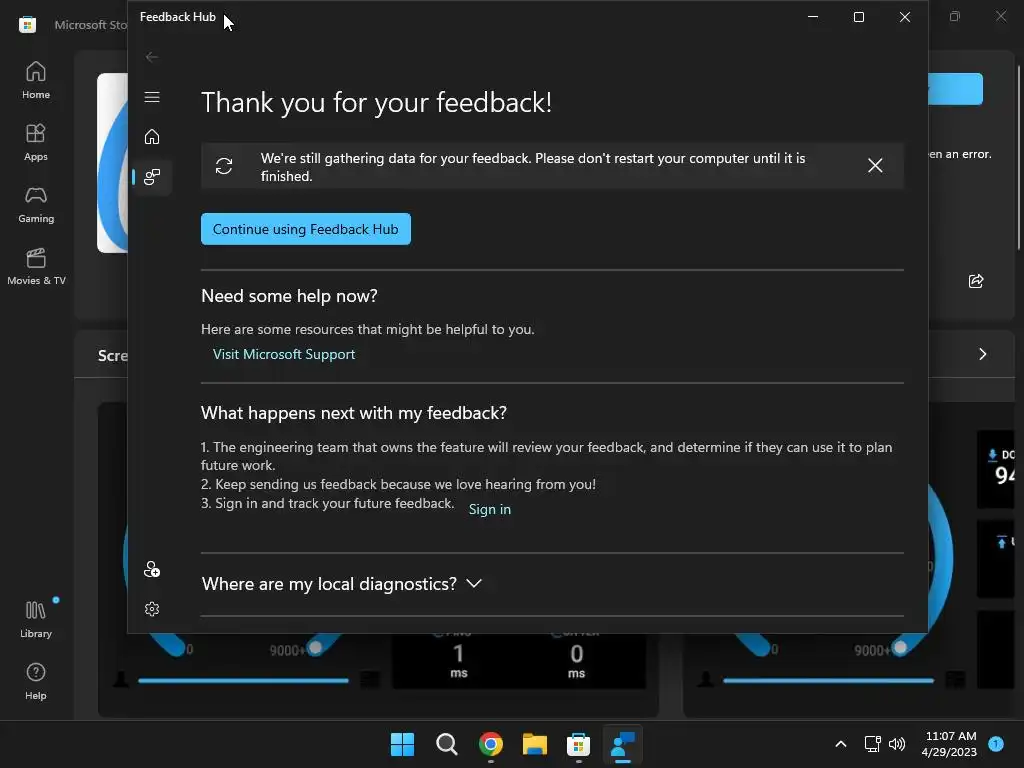Open Library in Microsoft Store sidebar
This screenshot has width=1024, height=768.
pyautogui.click(x=36, y=619)
